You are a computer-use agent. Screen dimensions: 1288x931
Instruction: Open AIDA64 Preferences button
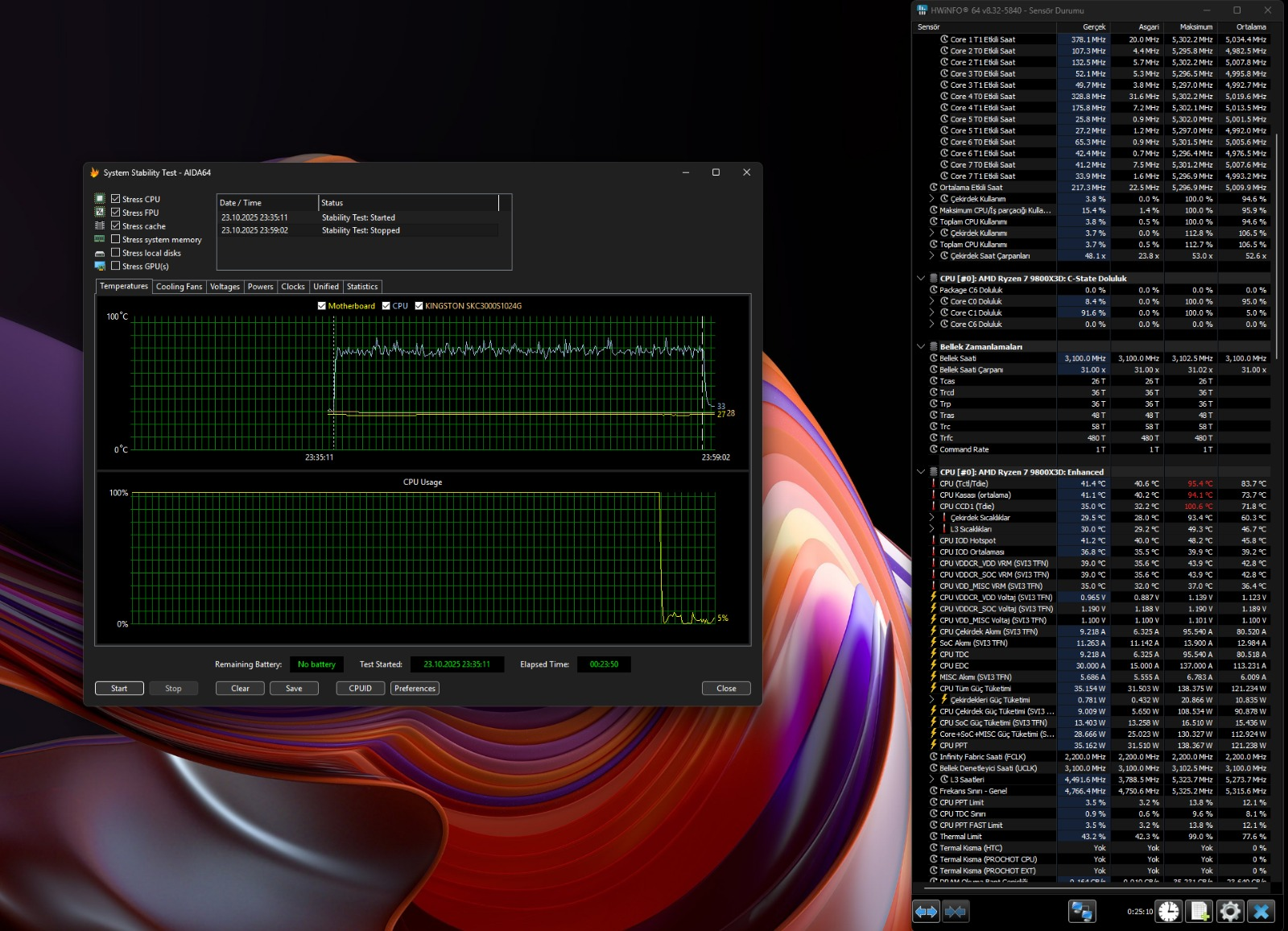415,689
